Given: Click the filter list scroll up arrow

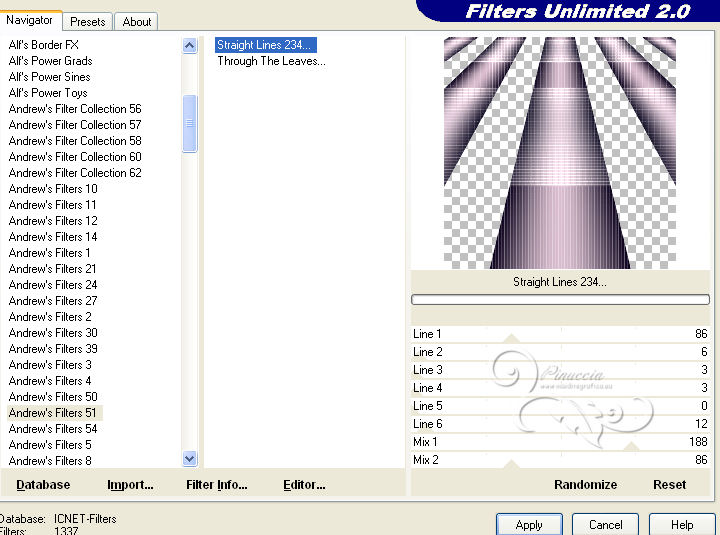Looking at the screenshot, I should pyautogui.click(x=189, y=45).
